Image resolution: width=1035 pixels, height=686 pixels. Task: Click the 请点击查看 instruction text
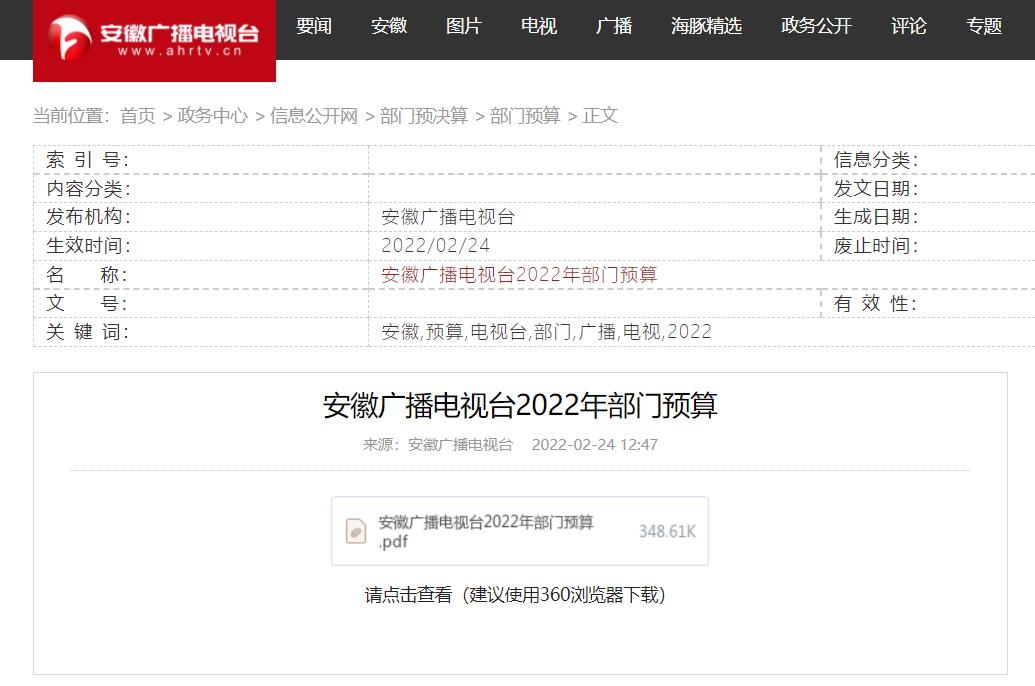408,595
